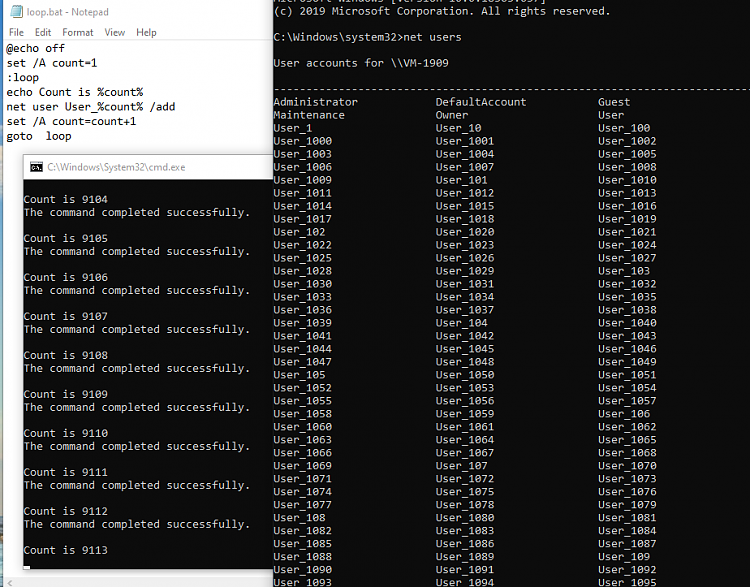Click 'Count is 9108' in the cmd window
This screenshot has width=750, height=587.
(66, 355)
